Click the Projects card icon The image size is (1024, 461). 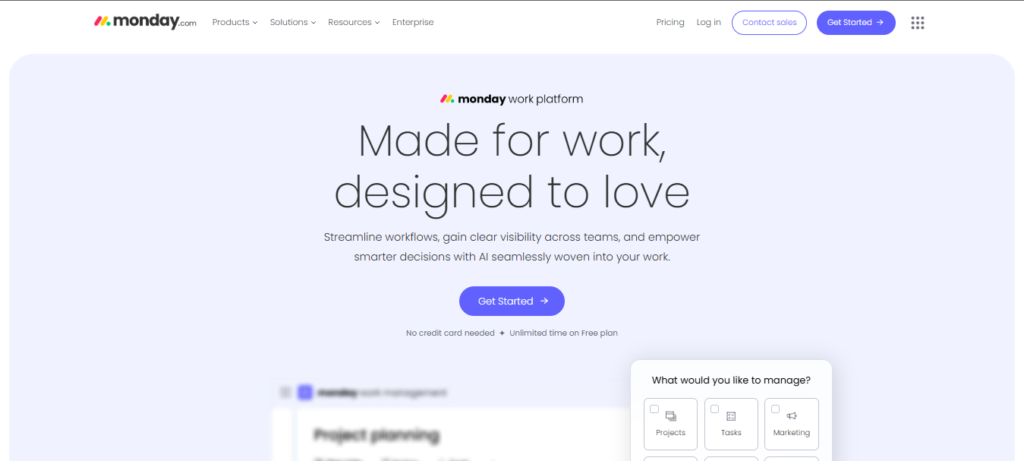(x=671, y=416)
